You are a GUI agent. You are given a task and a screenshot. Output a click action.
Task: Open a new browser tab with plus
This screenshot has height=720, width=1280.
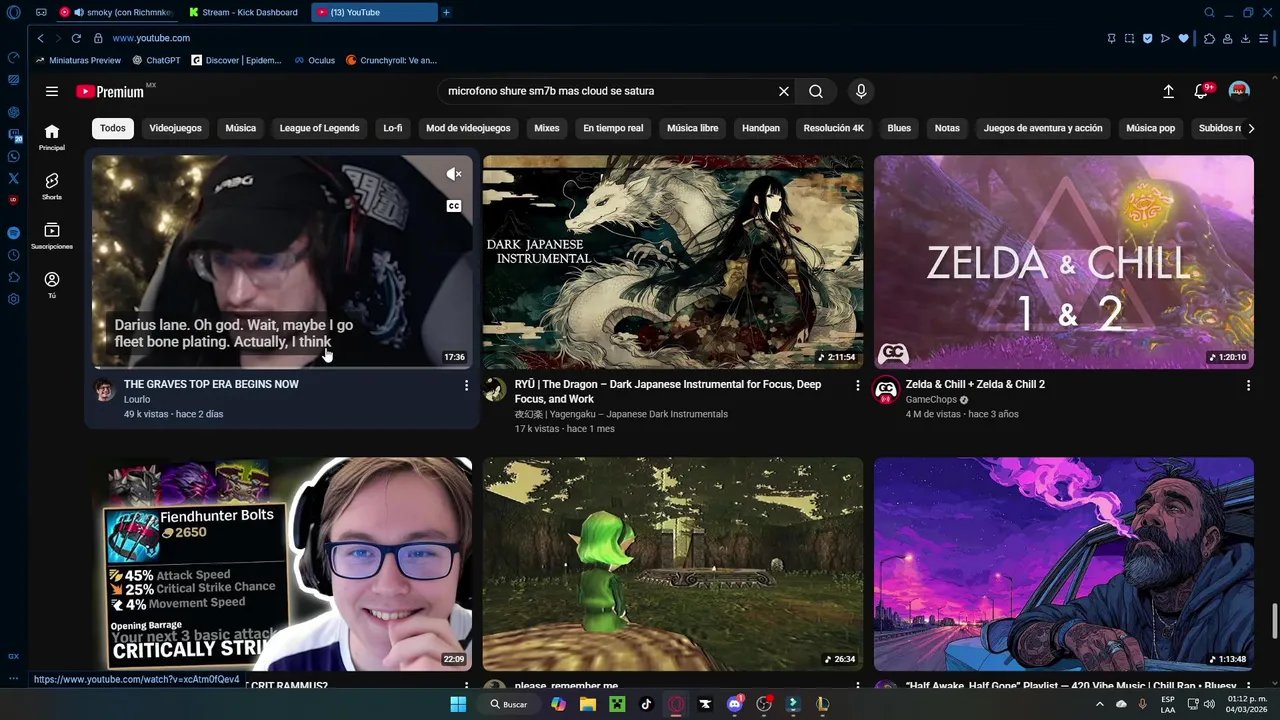446,12
